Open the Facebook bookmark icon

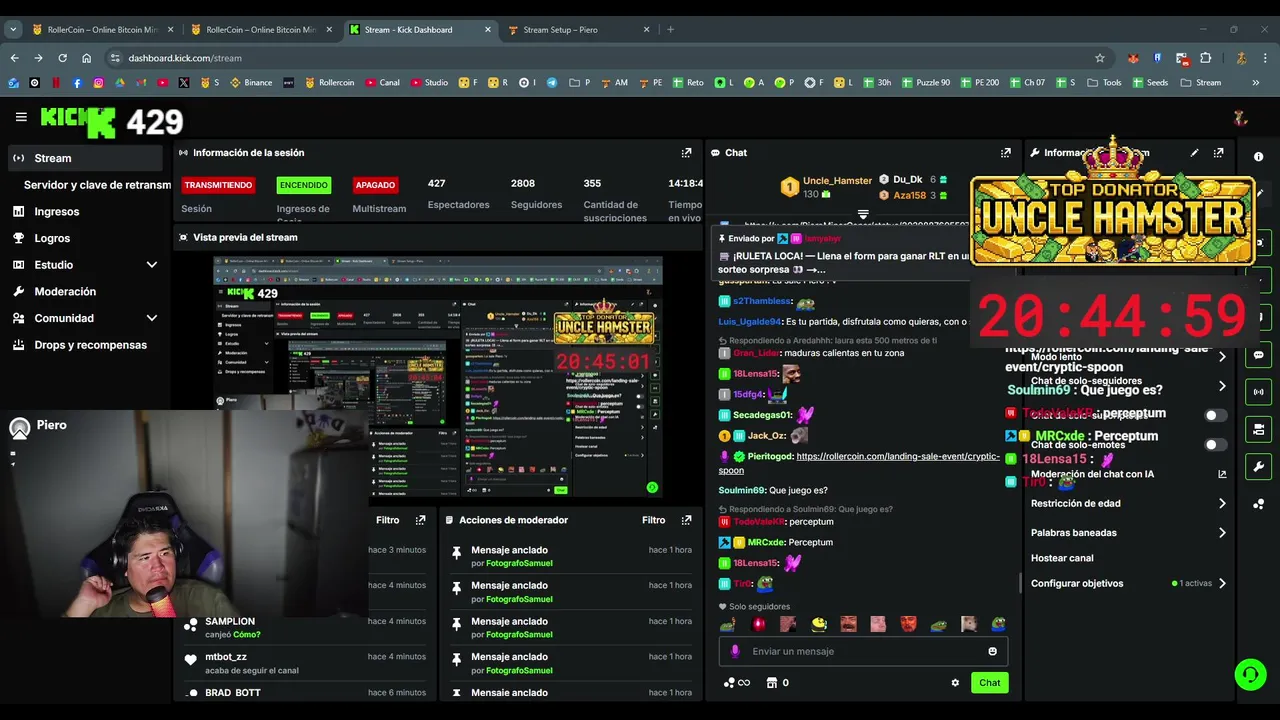click(x=78, y=83)
